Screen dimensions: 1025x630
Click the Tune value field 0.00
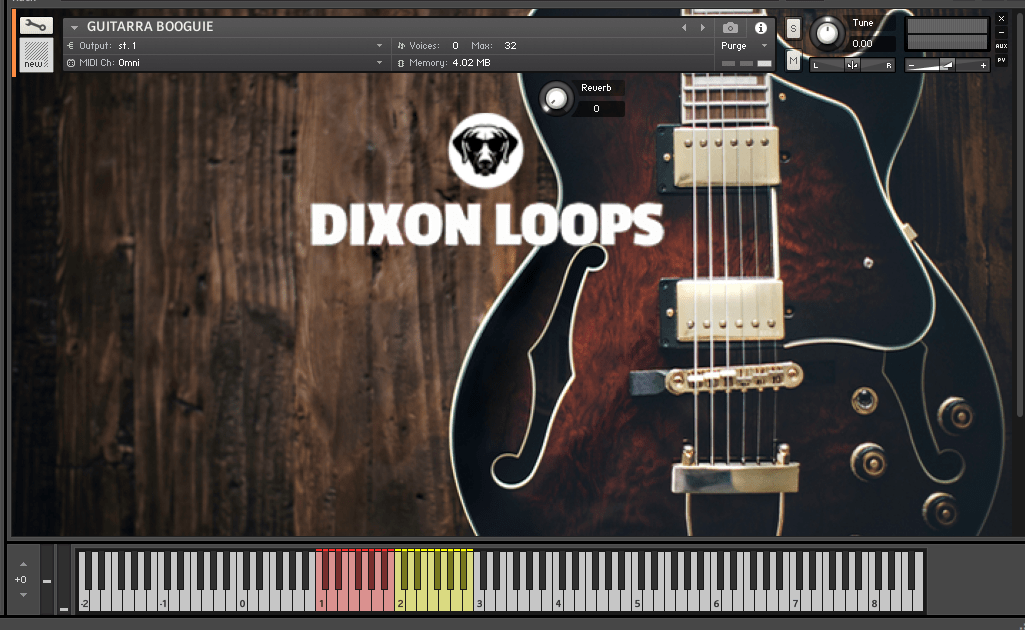click(862, 44)
